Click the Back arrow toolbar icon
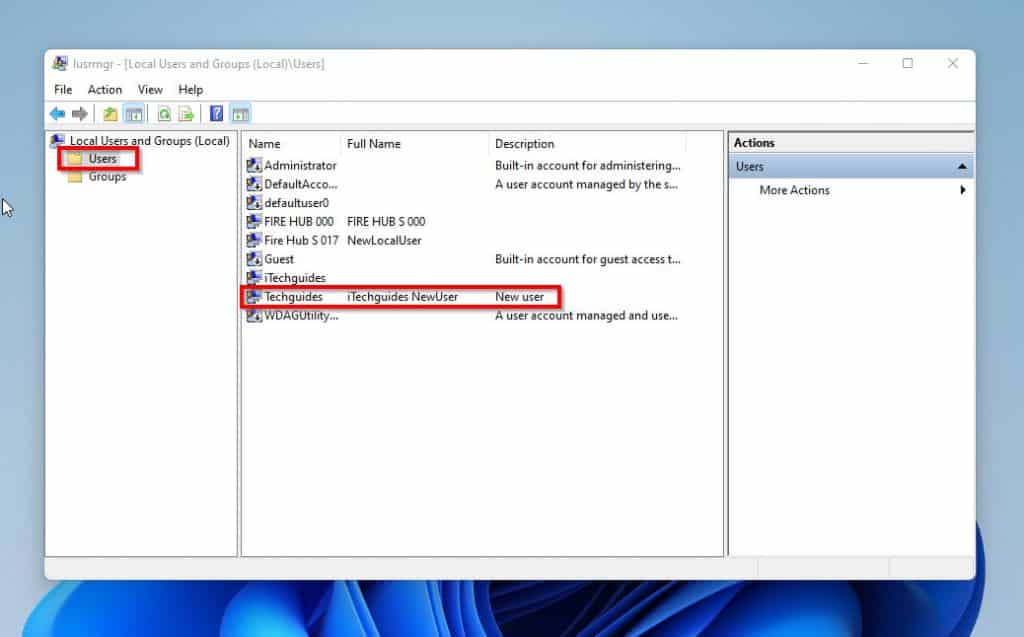The height and width of the screenshot is (637, 1024). [57, 114]
